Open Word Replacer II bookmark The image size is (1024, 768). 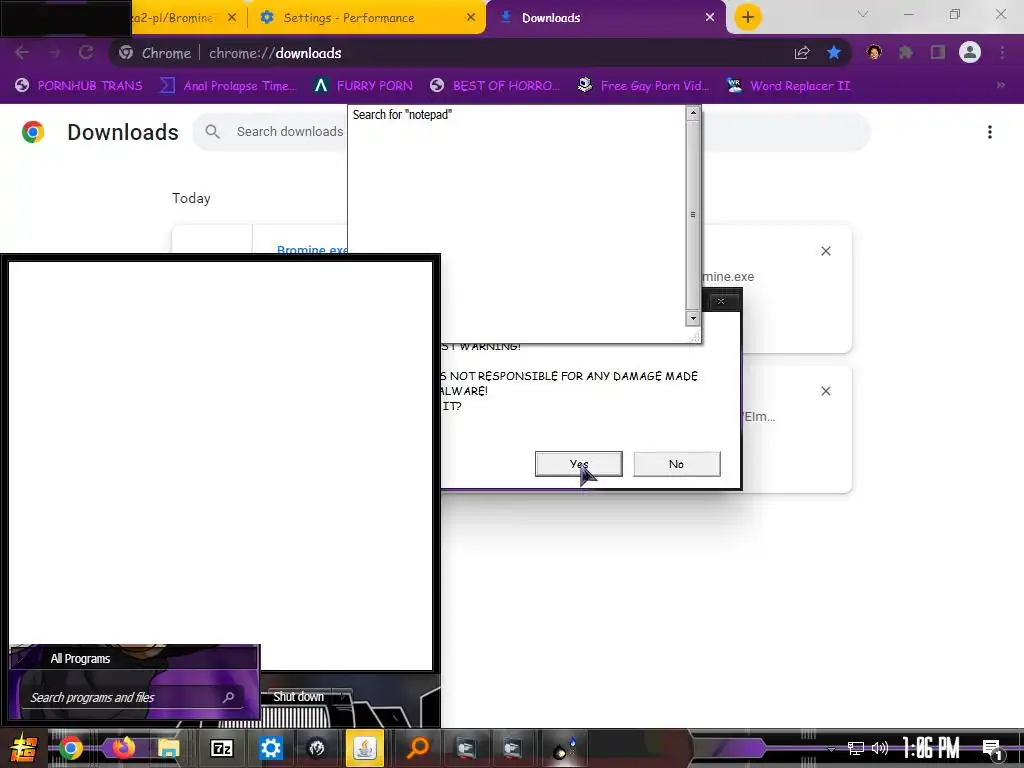pyautogui.click(x=789, y=86)
